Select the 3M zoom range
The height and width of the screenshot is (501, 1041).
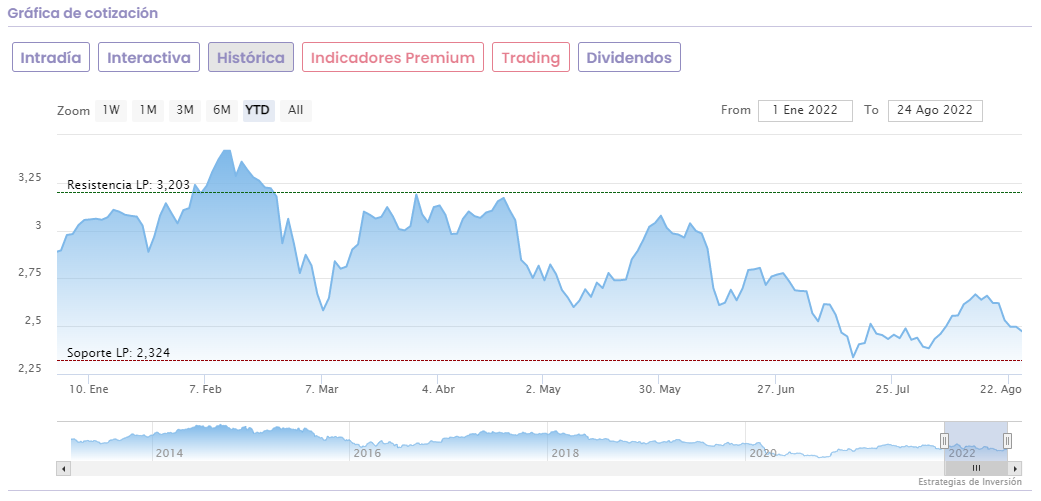click(x=185, y=110)
